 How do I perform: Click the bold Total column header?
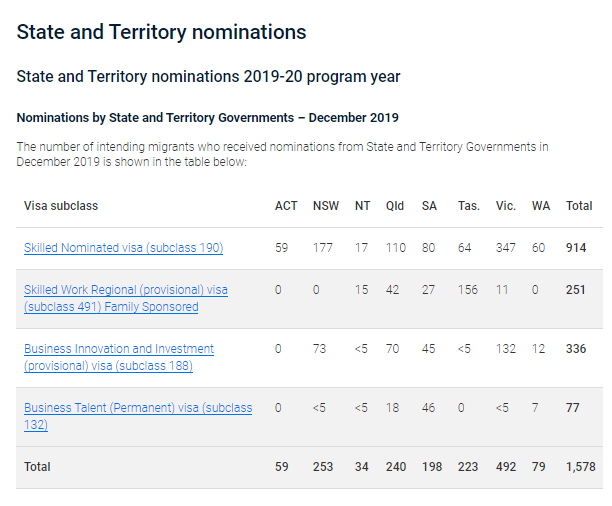click(579, 206)
